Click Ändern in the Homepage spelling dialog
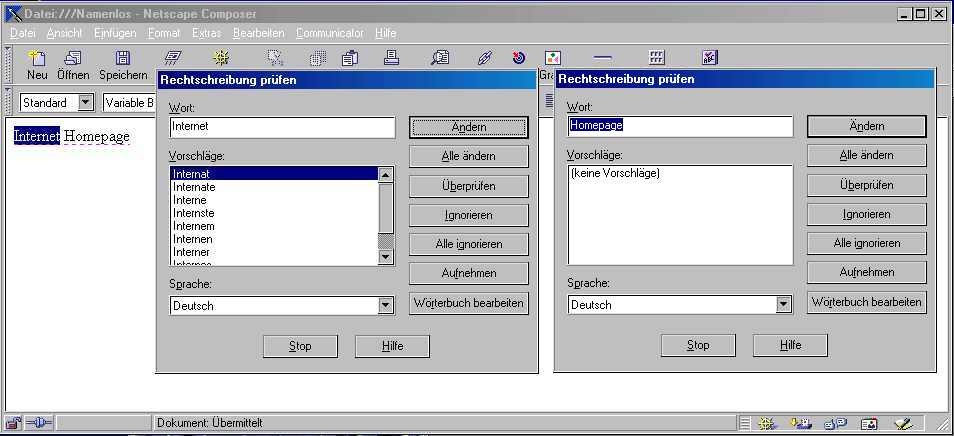 click(866, 126)
